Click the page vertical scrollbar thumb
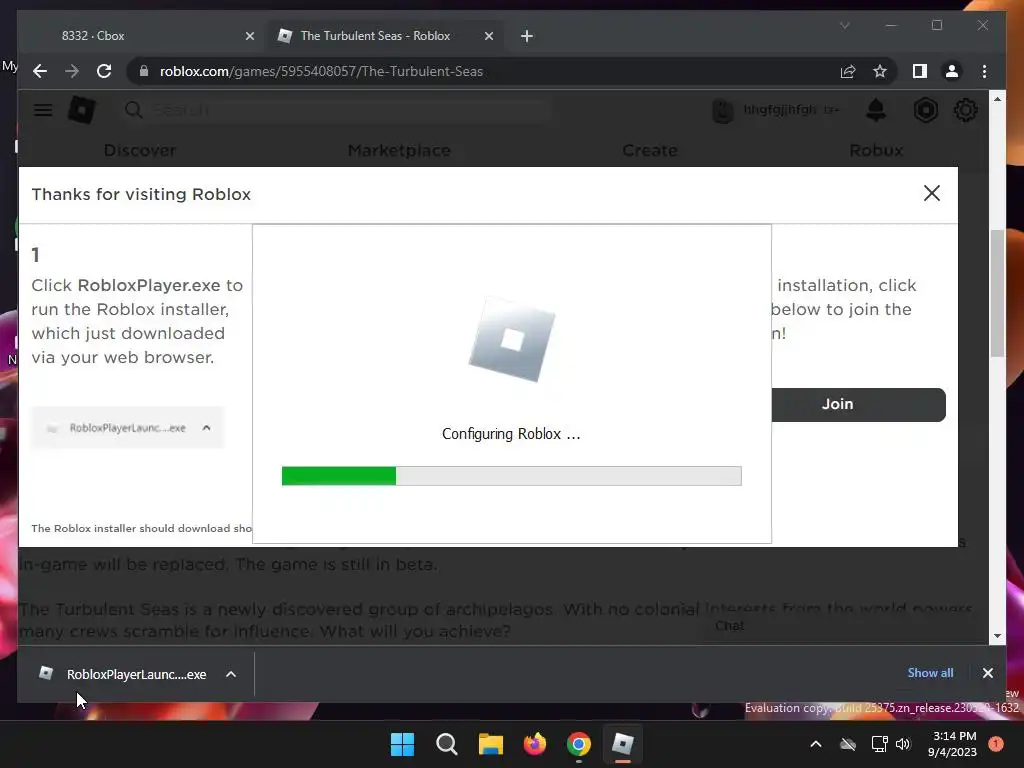The height and width of the screenshot is (768, 1024). [x=997, y=294]
